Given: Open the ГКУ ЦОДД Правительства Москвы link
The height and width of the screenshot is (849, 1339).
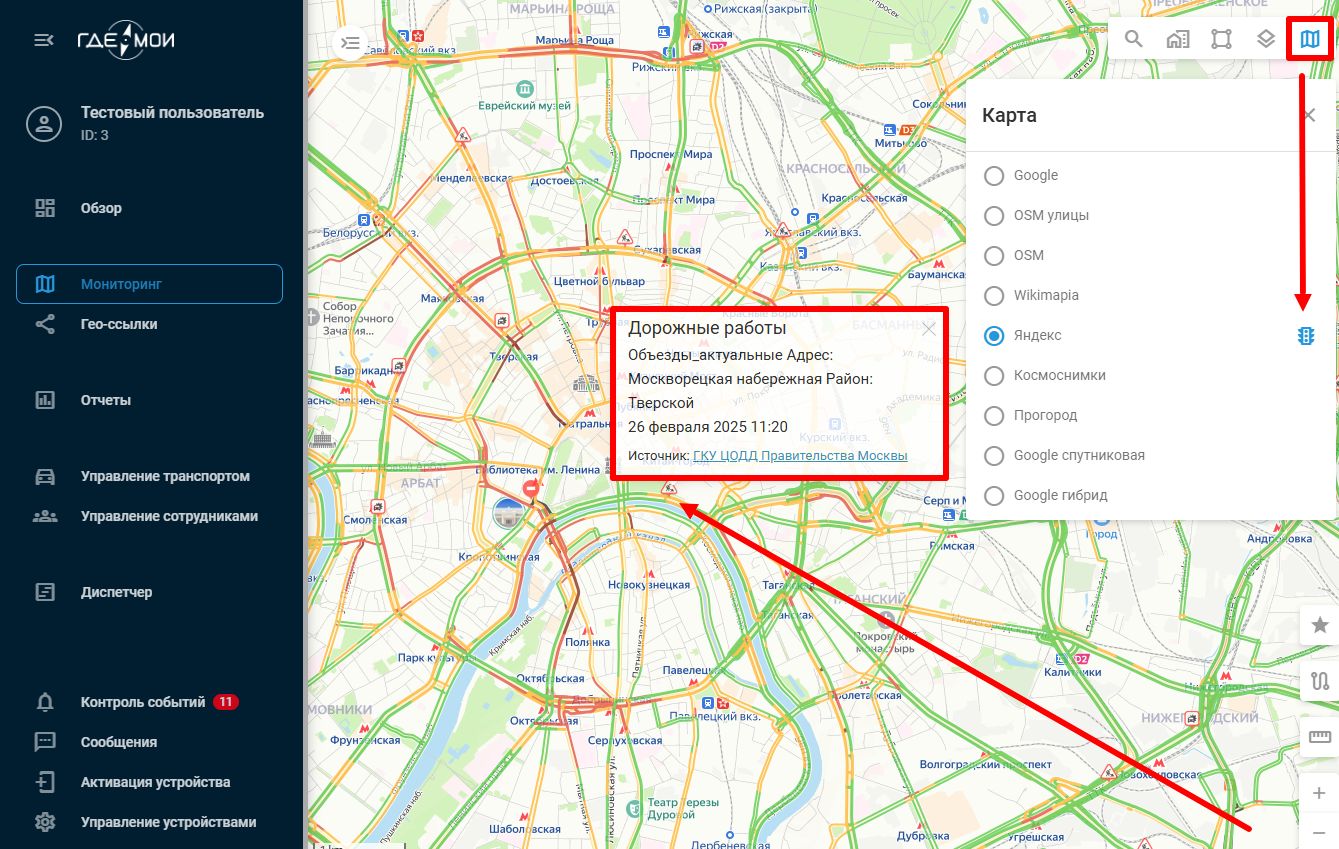Looking at the screenshot, I should [x=800, y=456].
